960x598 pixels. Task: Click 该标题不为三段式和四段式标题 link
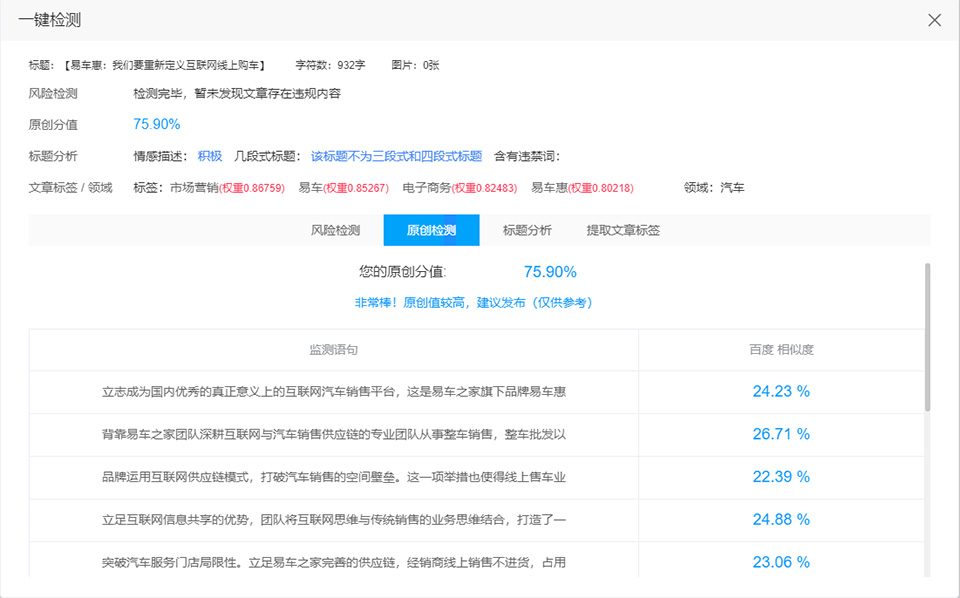point(396,156)
